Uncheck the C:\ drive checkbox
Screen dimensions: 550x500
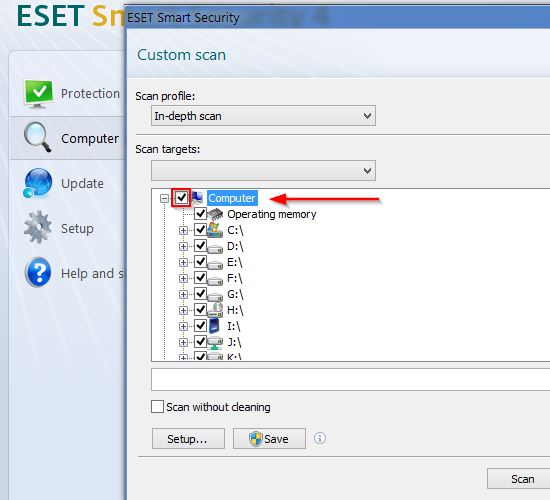200,230
